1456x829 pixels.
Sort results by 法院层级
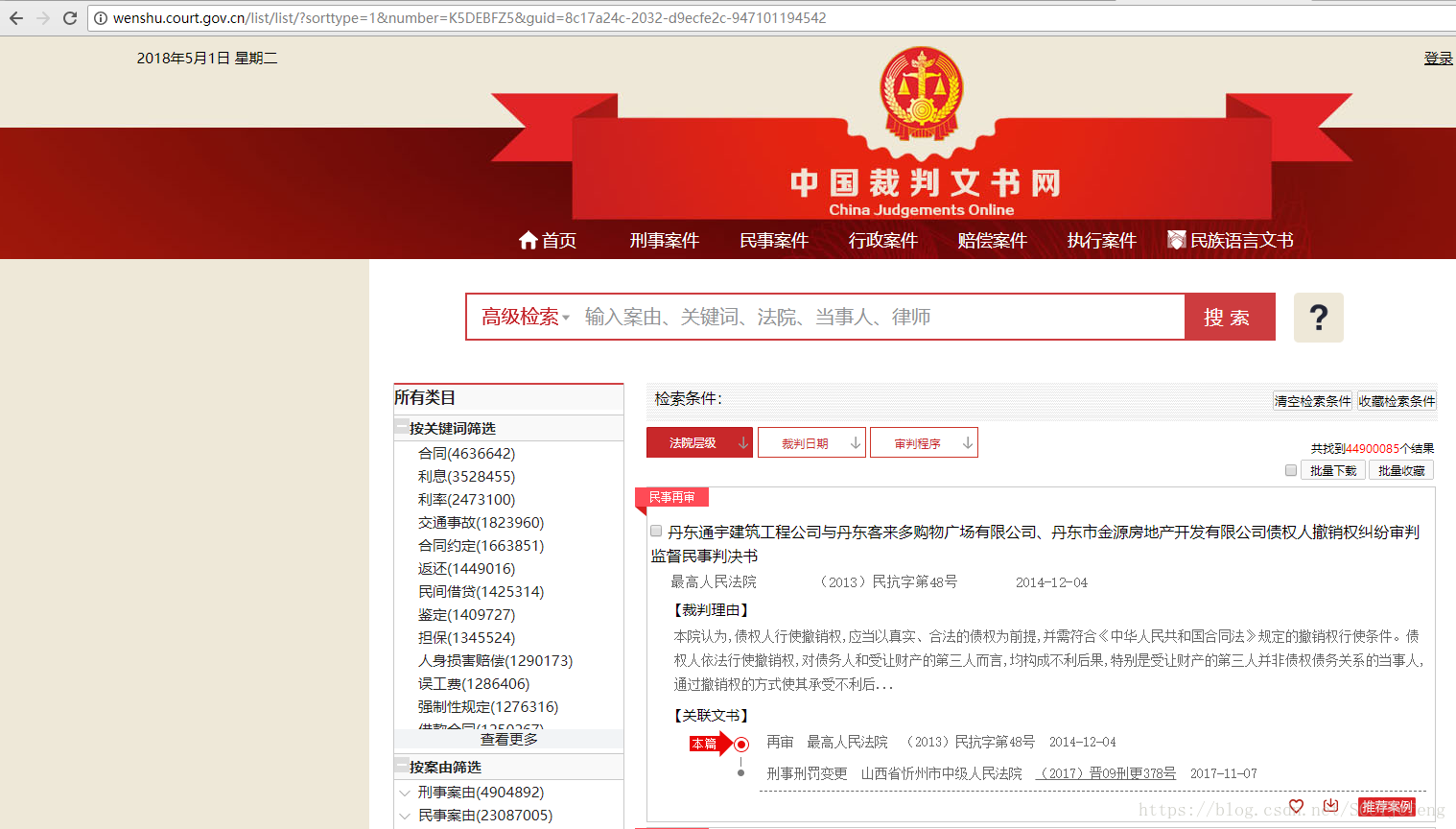(699, 442)
